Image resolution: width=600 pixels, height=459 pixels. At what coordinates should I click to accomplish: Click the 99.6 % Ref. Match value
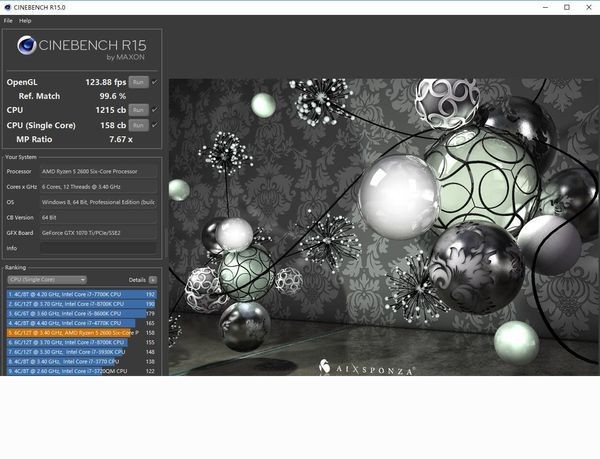pos(113,96)
